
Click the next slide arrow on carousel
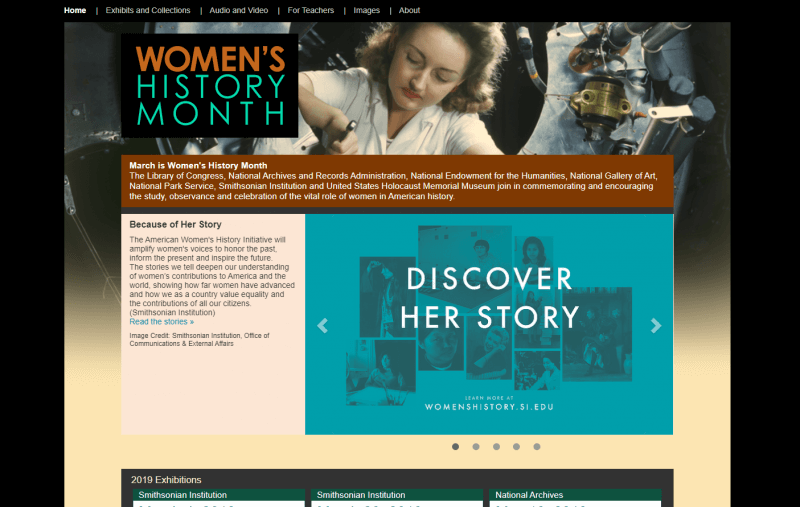[656, 325]
